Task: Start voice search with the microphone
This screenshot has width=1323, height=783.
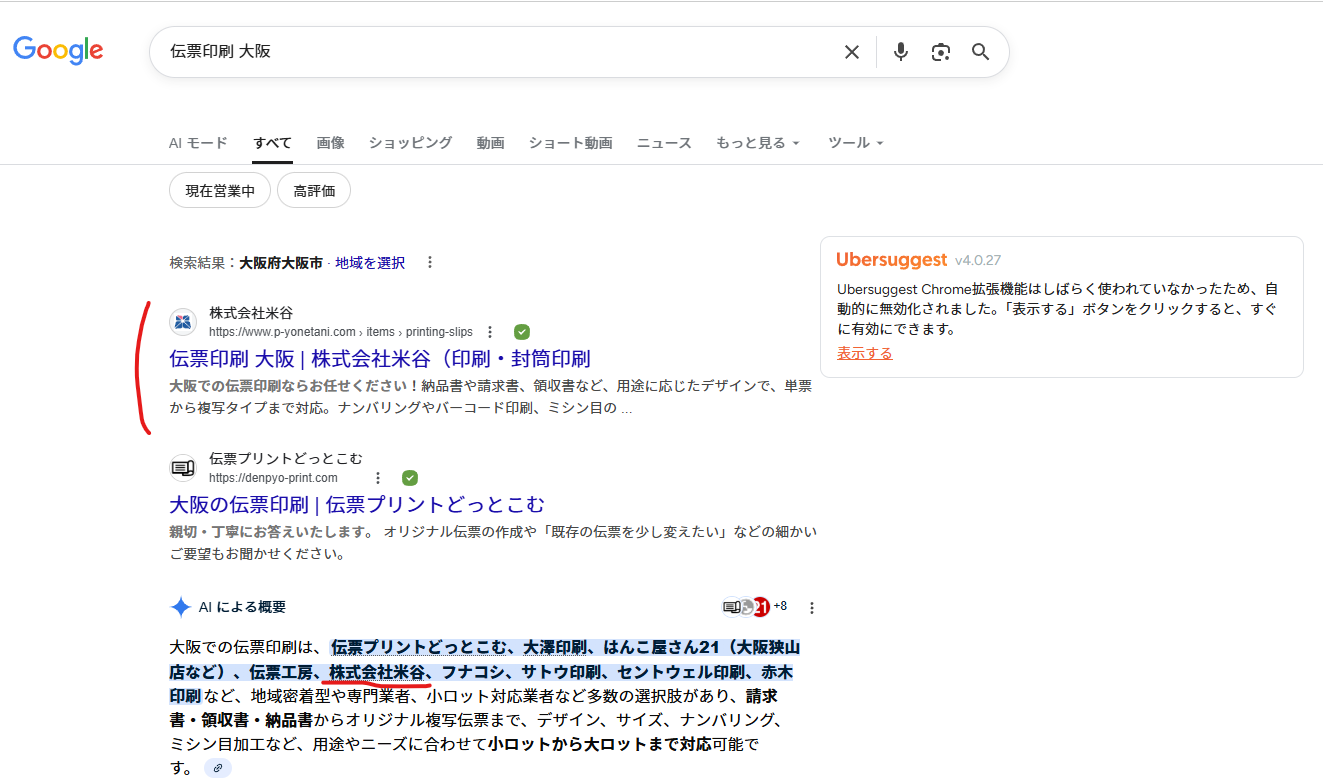Action: click(900, 52)
